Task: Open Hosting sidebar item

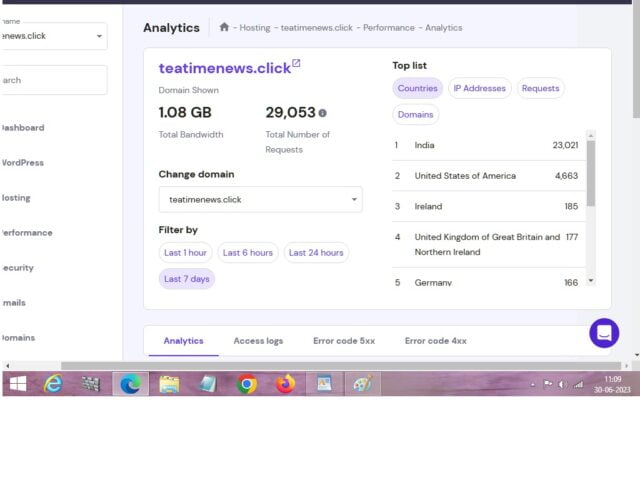Action: [x=16, y=198]
